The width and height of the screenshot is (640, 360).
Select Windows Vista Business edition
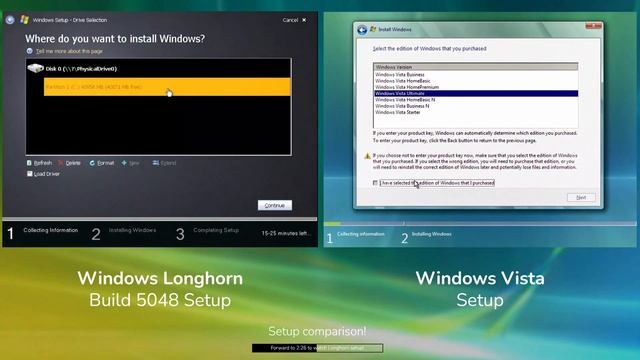tap(476, 75)
